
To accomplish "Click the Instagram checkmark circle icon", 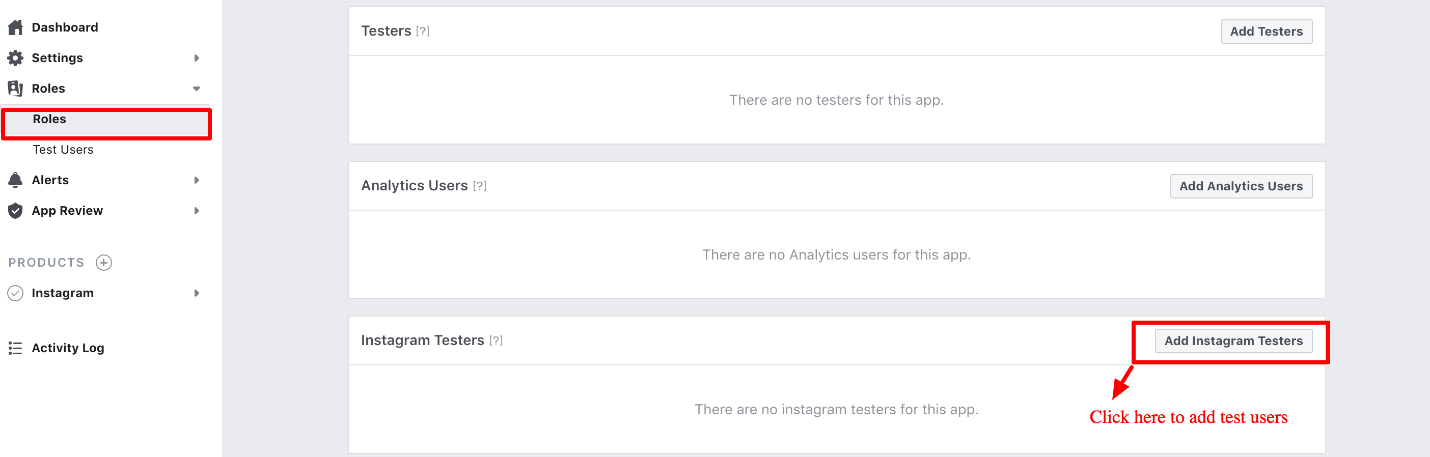I will [15, 293].
